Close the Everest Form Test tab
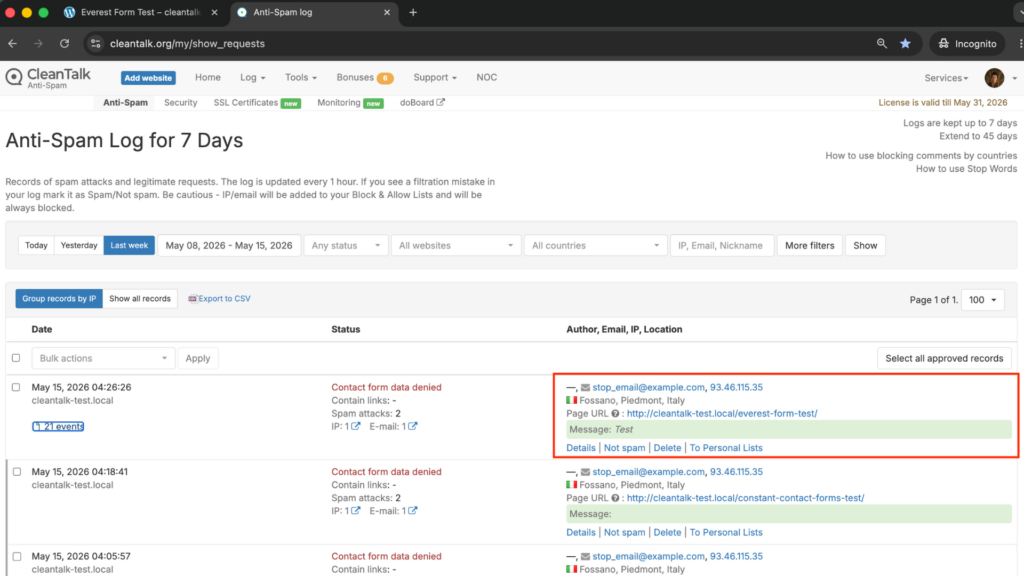This screenshot has width=1024, height=576. (x=214, y=12)
